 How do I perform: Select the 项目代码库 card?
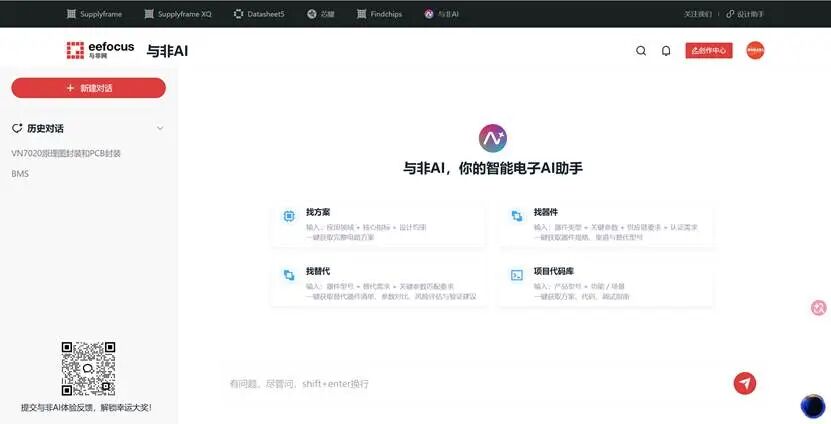coord(605,284)
